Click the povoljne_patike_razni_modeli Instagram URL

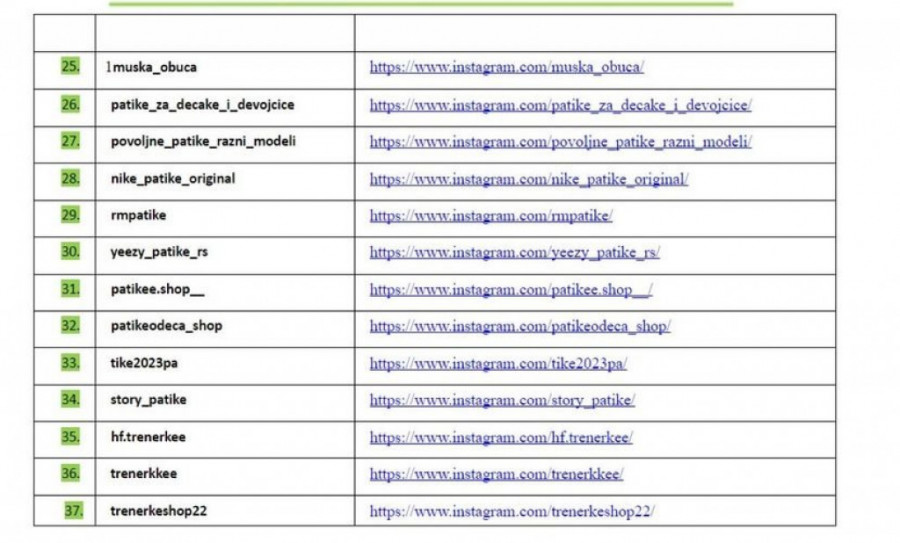click(560, 142)
